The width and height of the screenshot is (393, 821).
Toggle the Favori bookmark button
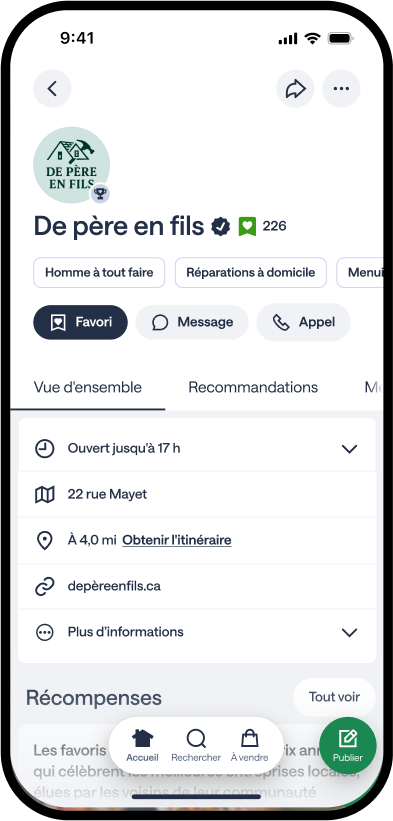pyautogui.click(x=81, y=322)
